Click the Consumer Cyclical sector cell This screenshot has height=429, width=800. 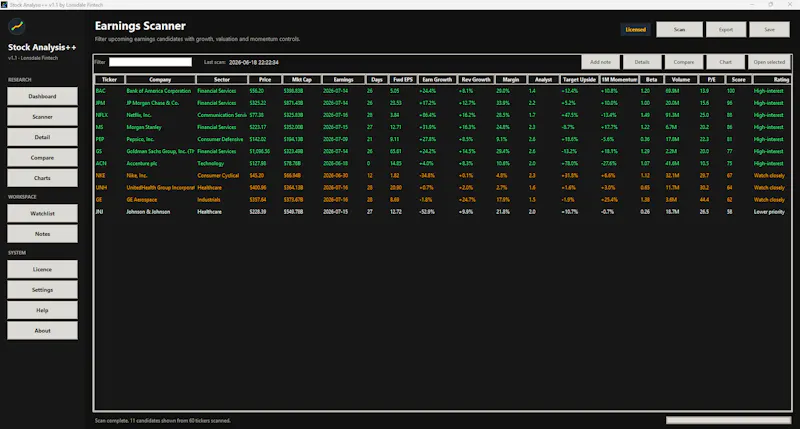(x=218, y=175)
